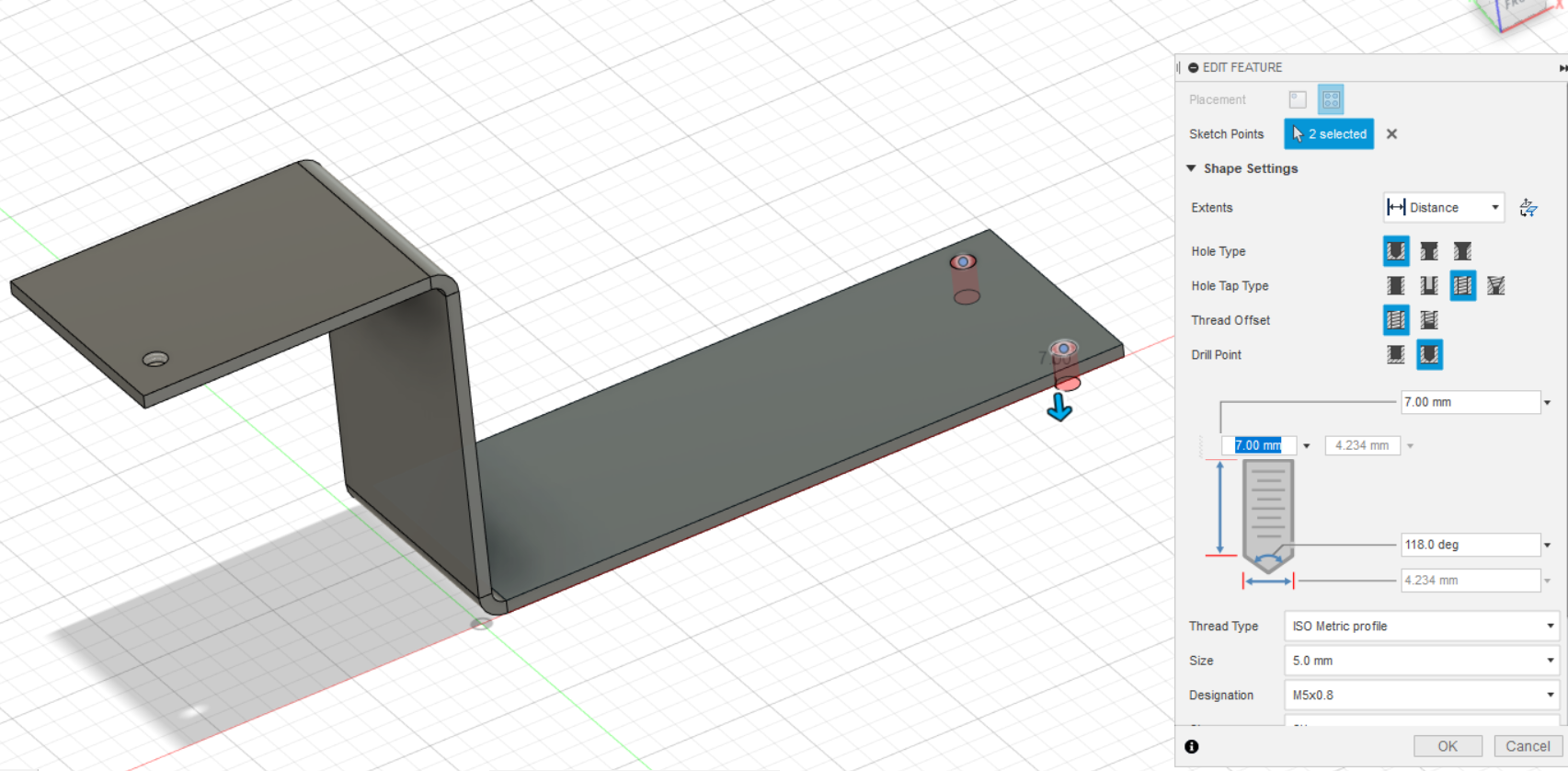The height and width of the screenshot is (771, 1568).
Task: Click the "Designation" label
Action: (x=1221, y=696)
